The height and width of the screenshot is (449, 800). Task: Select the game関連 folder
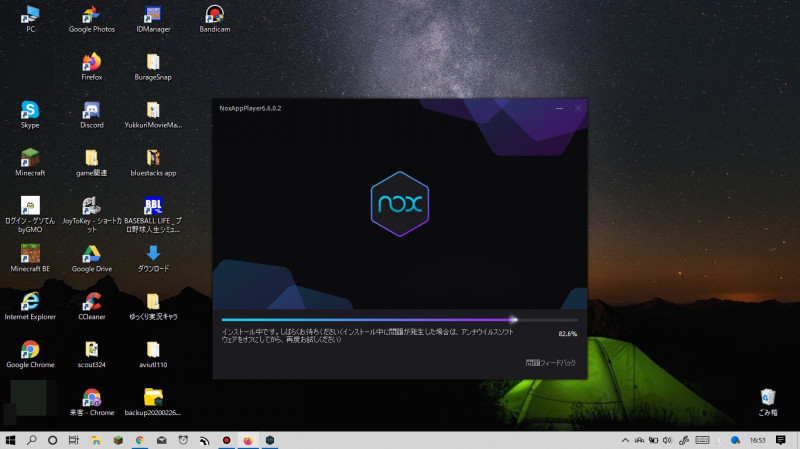tap(92, 163)
